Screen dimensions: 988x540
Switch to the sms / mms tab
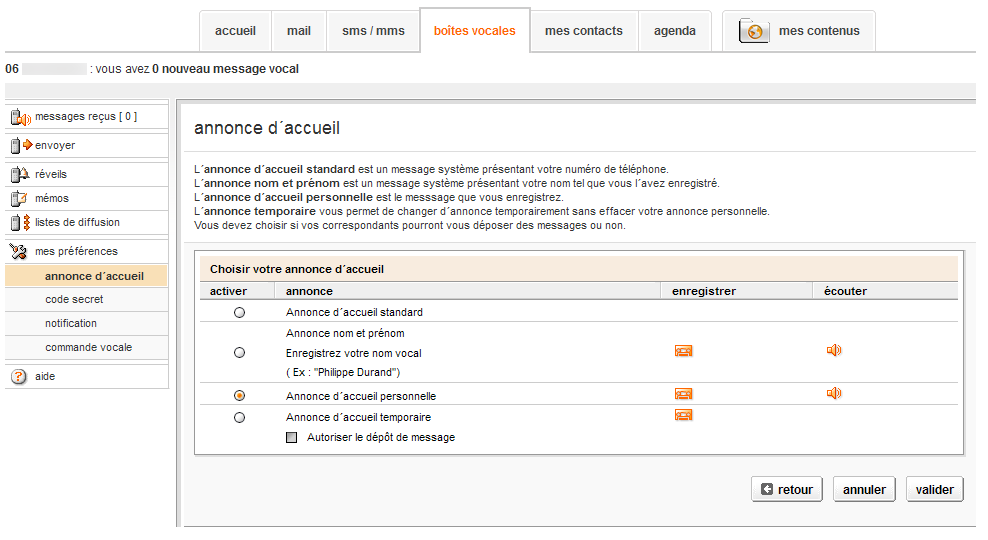(373, 31)
